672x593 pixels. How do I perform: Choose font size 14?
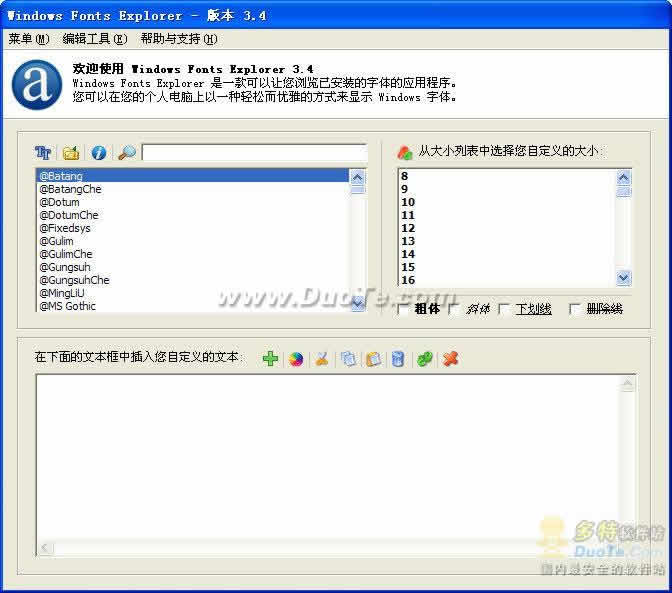tap(508, 254)
